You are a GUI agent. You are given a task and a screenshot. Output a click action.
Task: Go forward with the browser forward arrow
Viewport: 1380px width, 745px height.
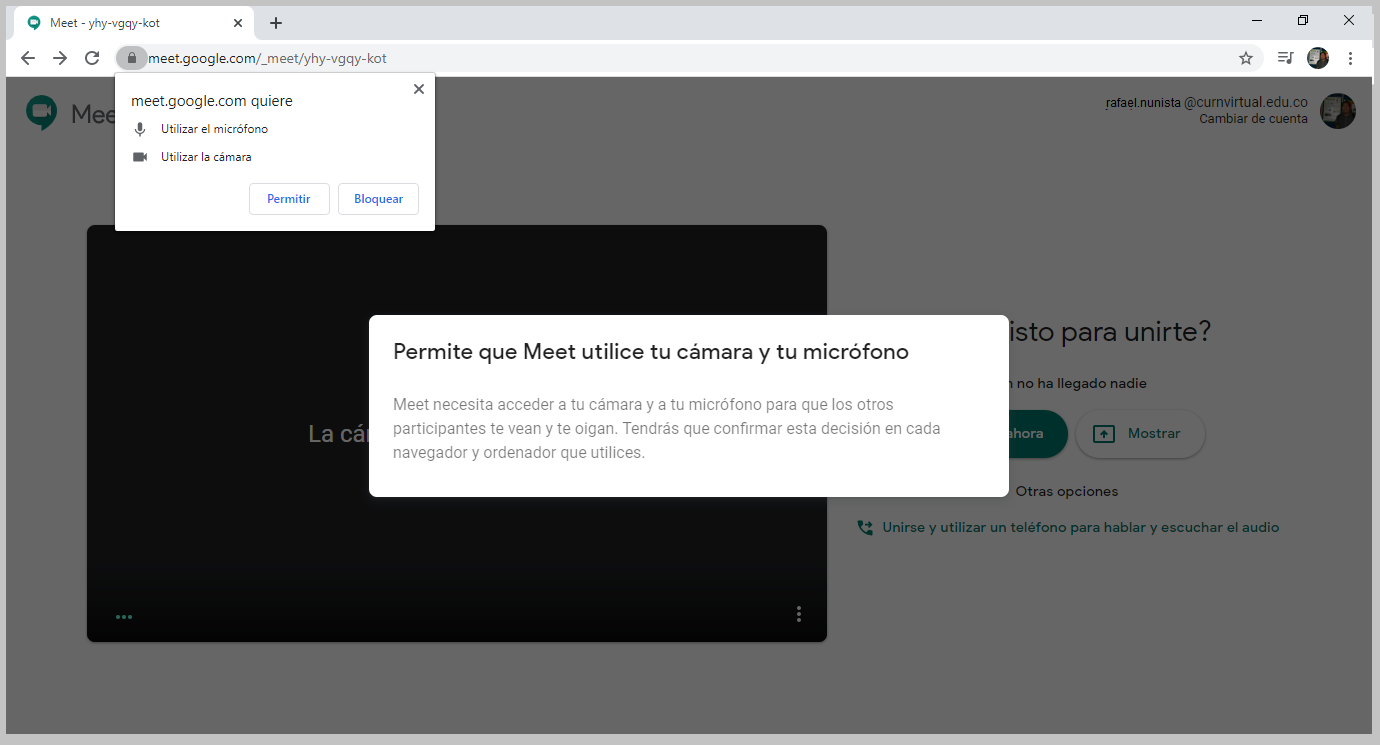click(x=60, y=58)
